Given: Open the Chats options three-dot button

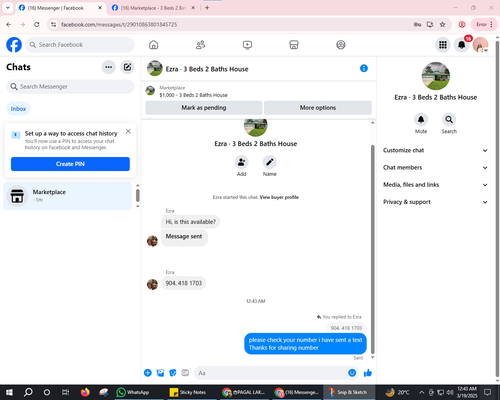Looking at the screenshot, I should (109, 67).
